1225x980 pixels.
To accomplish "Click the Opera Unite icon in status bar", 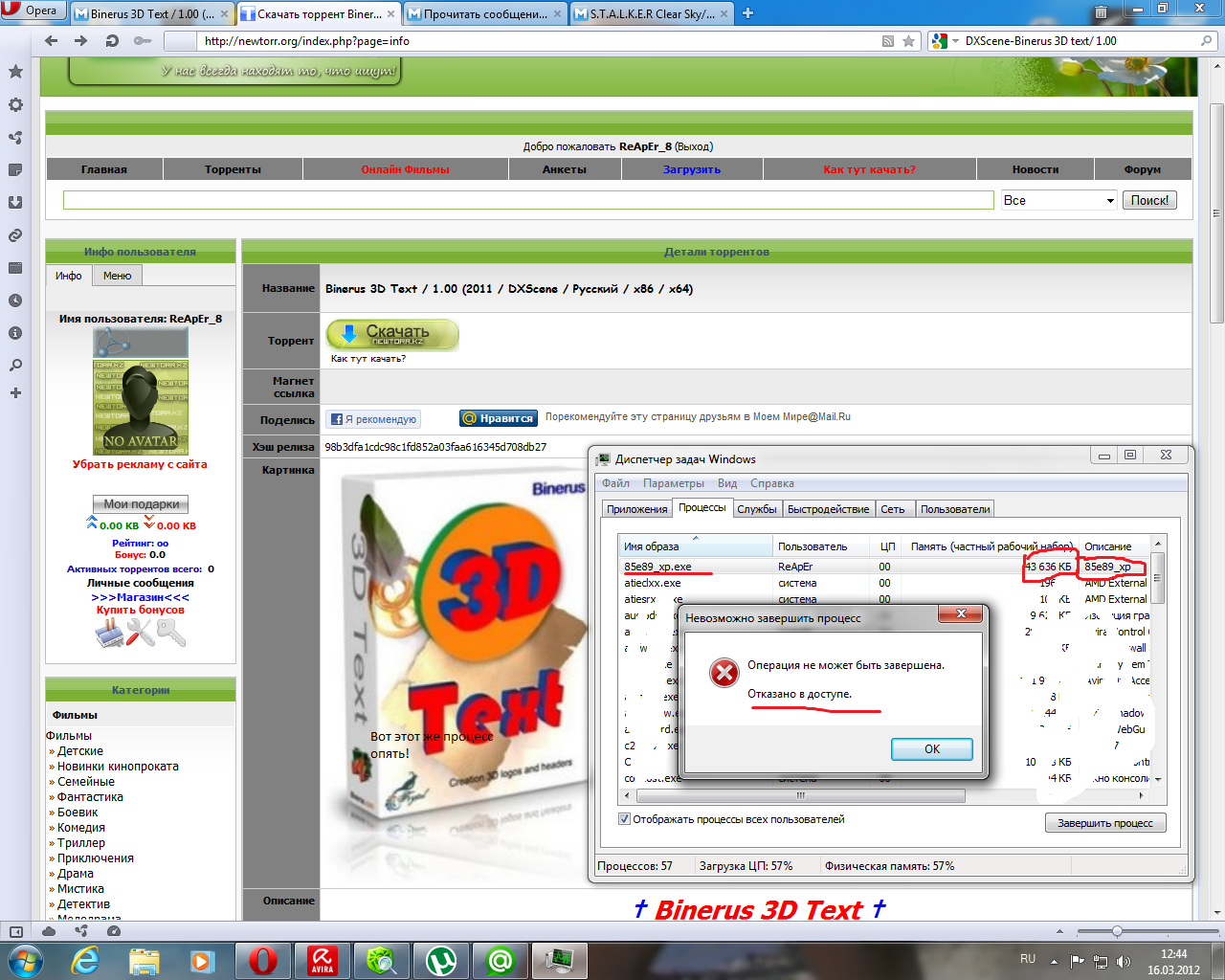I will point(81,930).
